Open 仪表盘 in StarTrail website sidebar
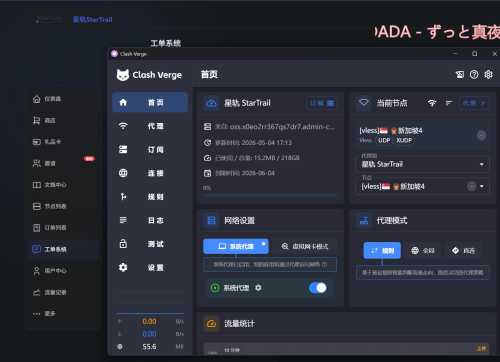This screenshot has width=500, height=362. [63, 99]
